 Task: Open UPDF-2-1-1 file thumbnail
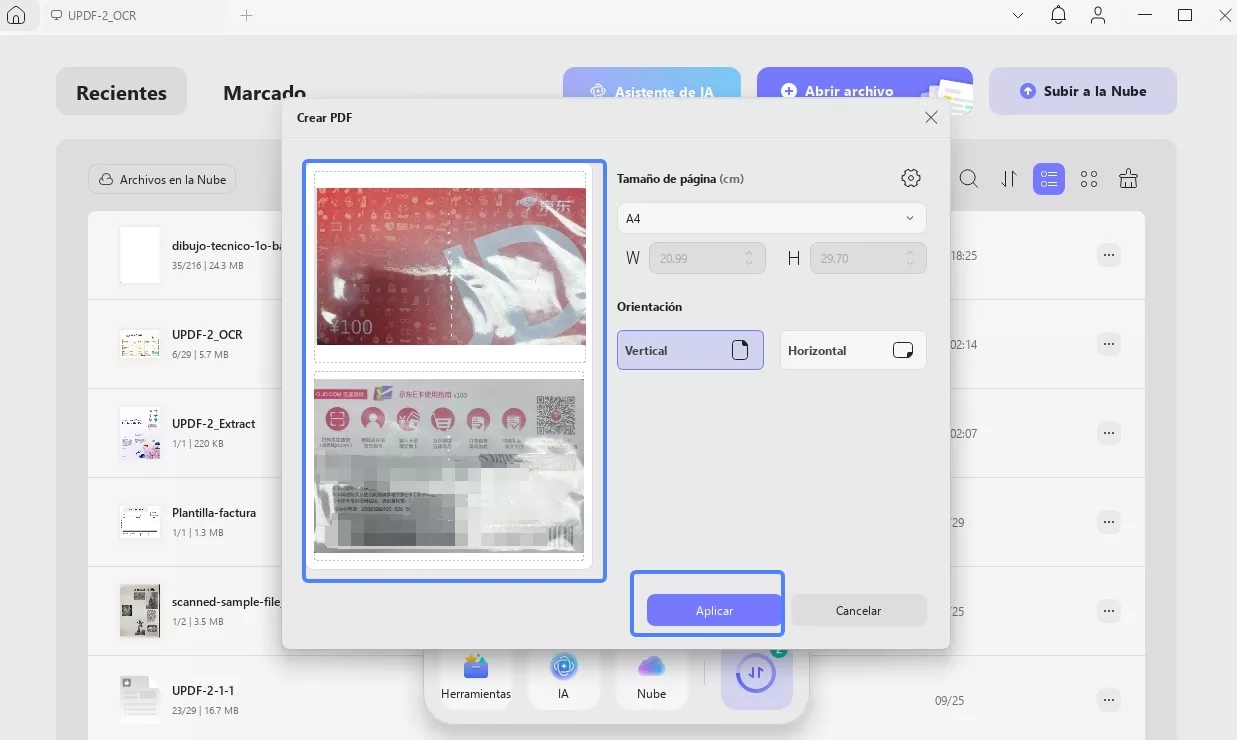pyautogui.click(x=139, y=700)
